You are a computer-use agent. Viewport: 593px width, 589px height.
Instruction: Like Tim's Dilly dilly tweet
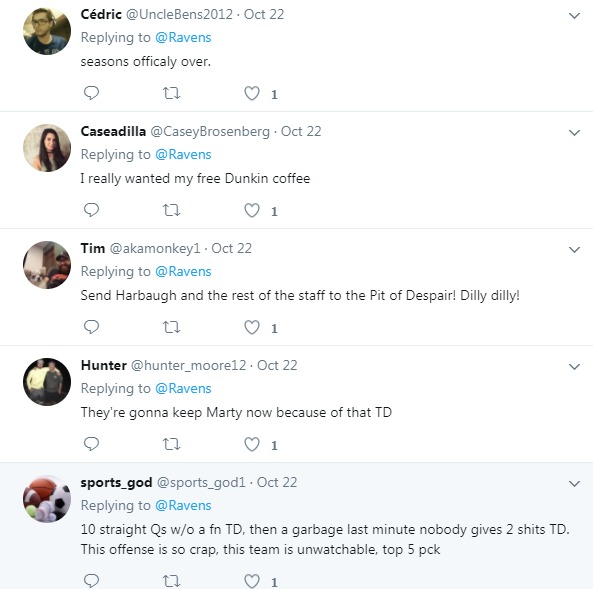252,327
